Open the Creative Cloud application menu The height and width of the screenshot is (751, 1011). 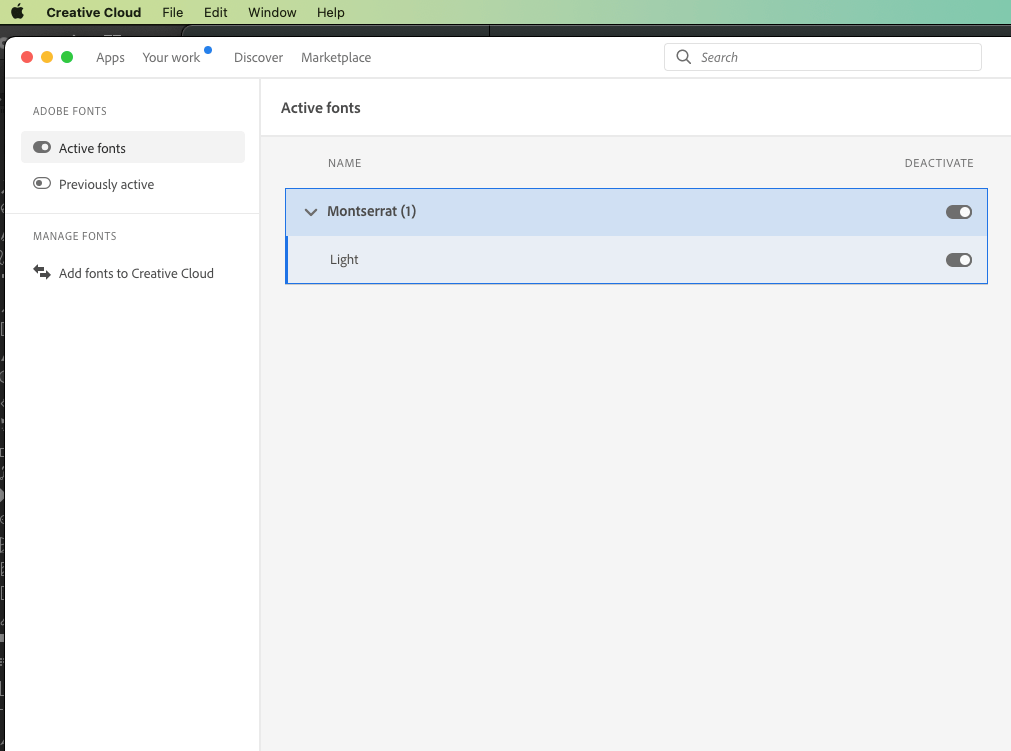click(93, 12)
